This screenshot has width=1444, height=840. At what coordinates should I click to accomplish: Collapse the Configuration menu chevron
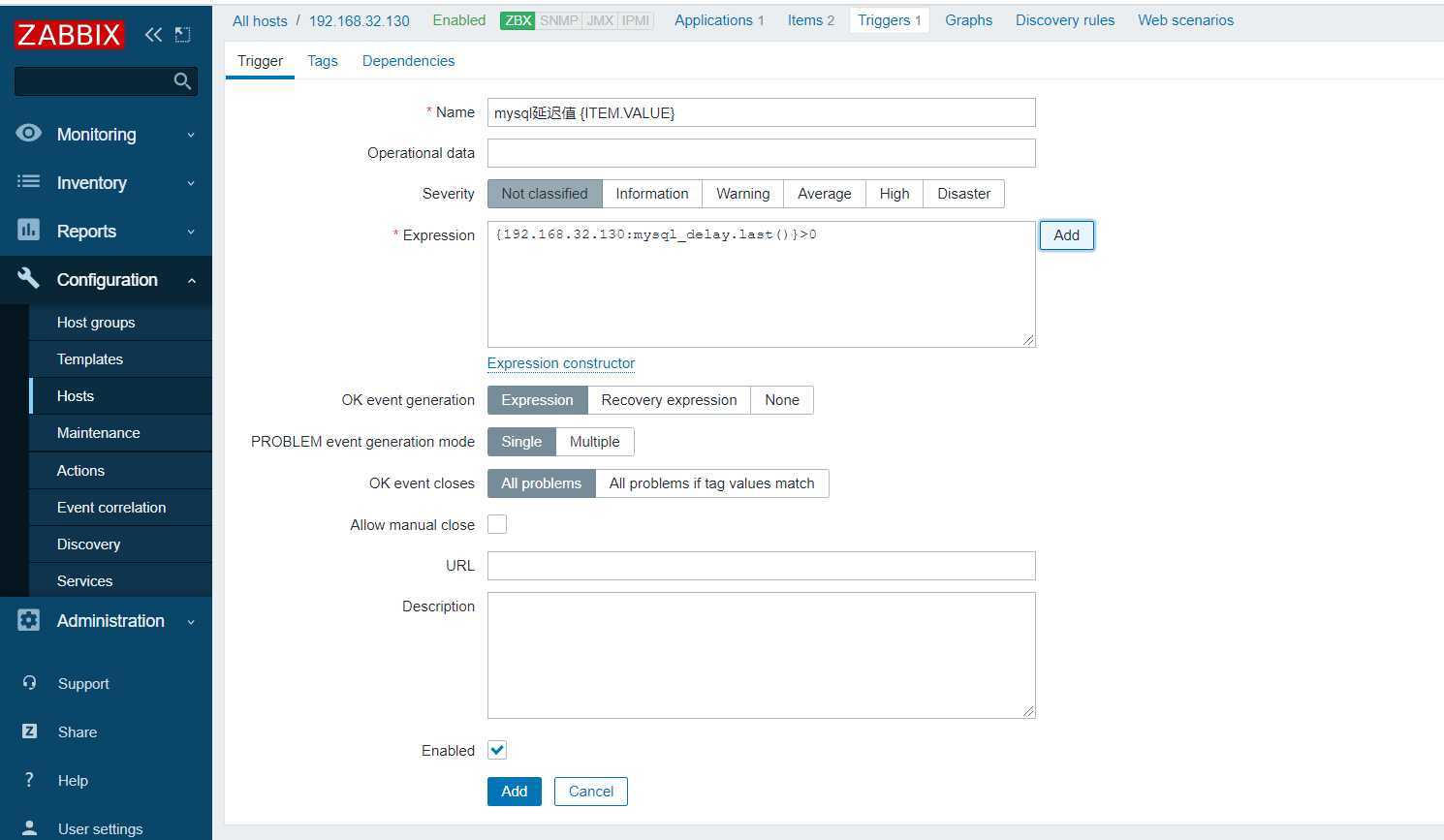pos(191,280)
